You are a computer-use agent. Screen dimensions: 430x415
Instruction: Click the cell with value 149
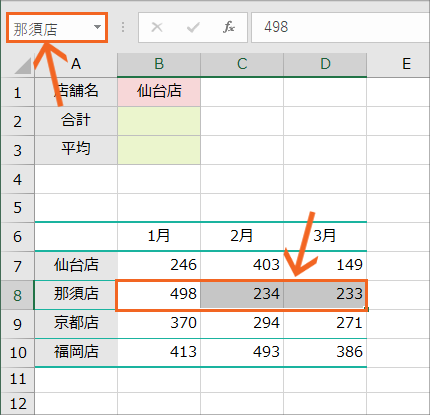(325, 266)
